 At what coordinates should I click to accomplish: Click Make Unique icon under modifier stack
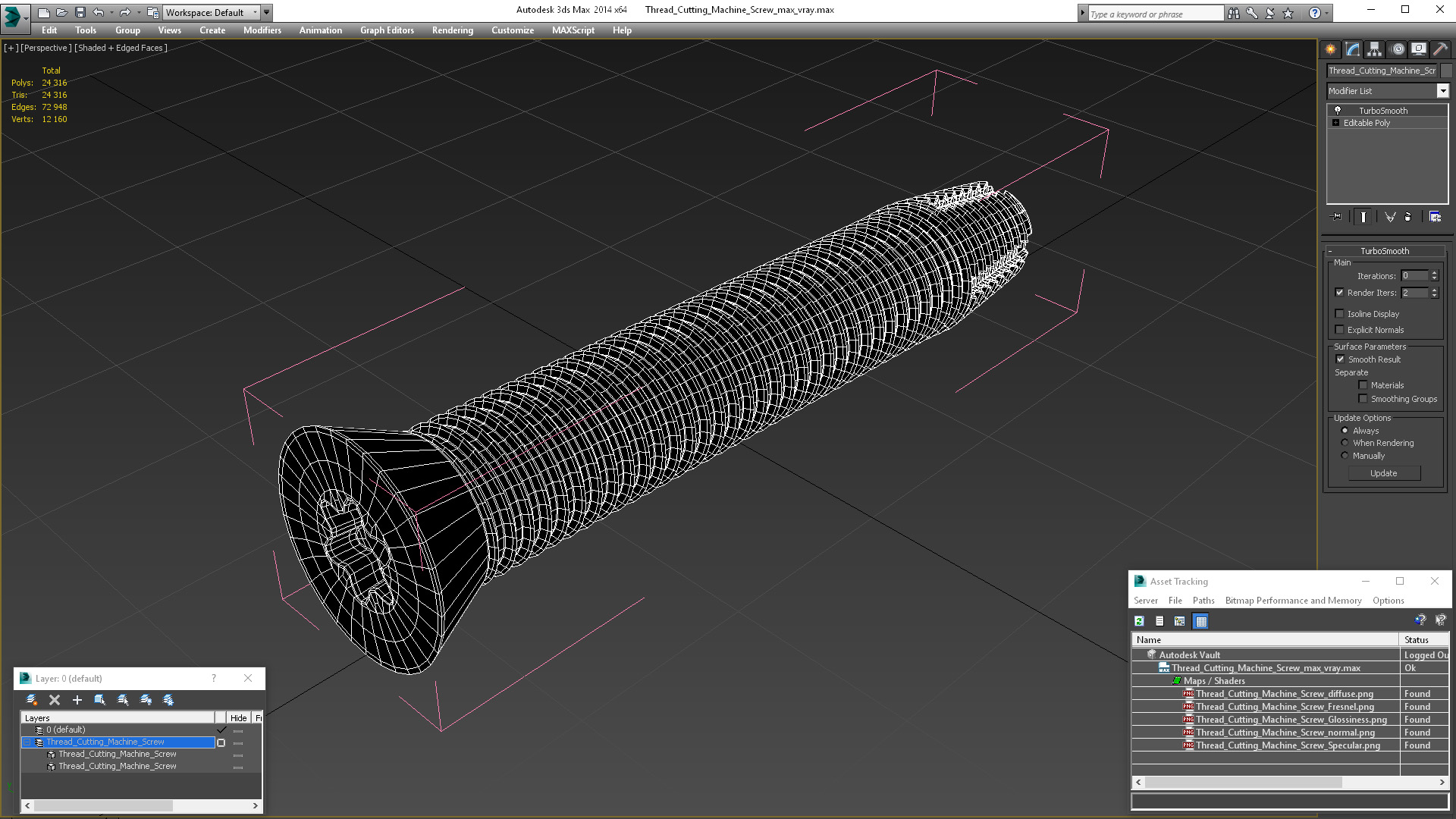pos(1390,217)
